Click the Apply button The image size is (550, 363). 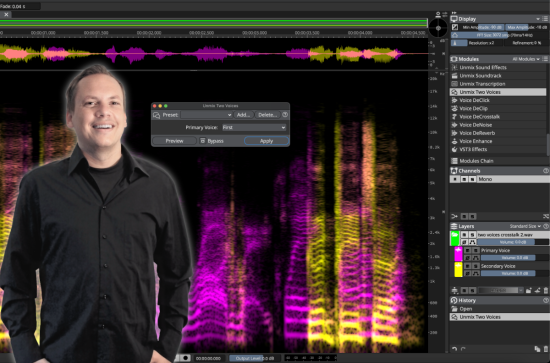266,141
